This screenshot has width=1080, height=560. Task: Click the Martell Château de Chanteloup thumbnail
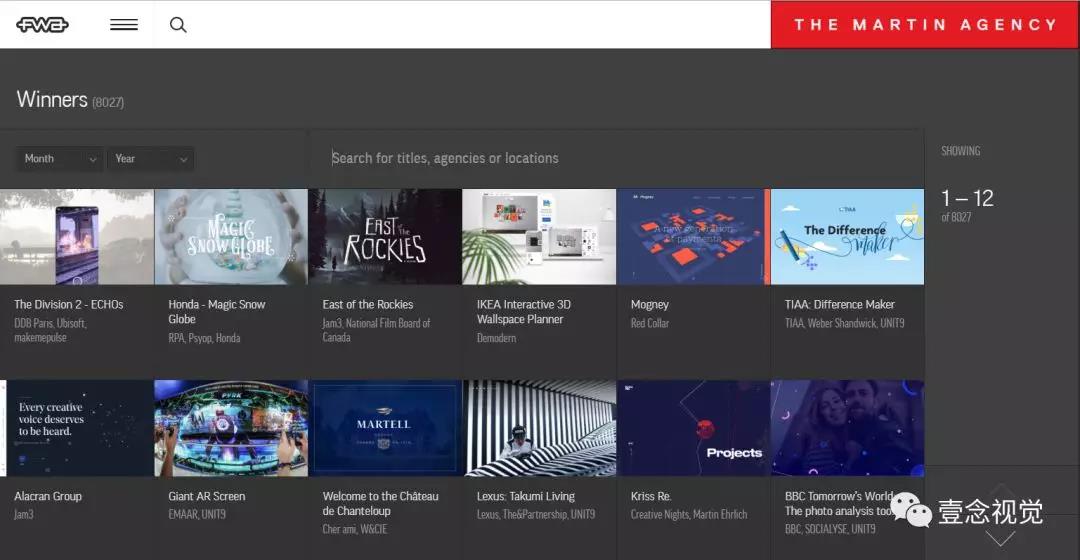coord(385,428)
